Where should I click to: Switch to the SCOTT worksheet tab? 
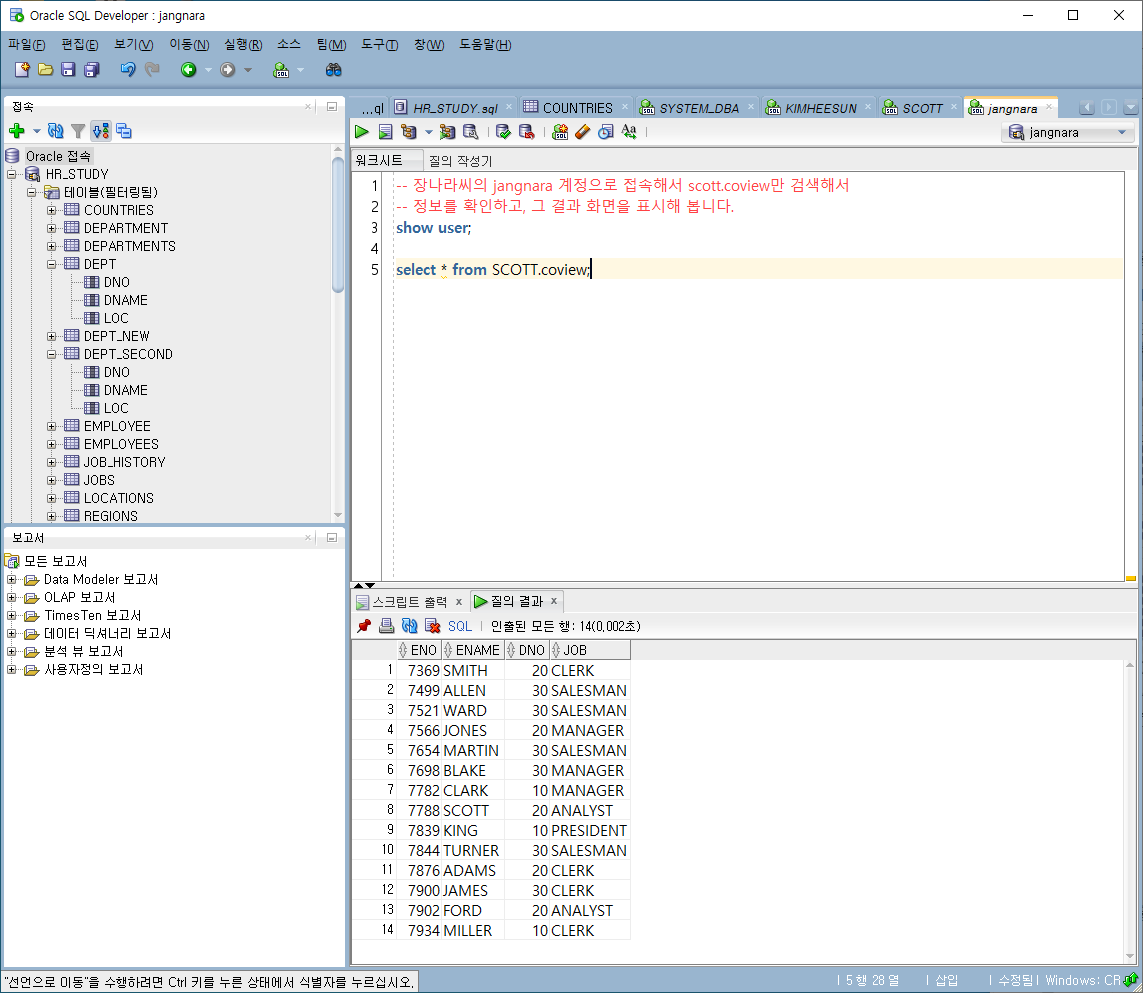[922, 108]
